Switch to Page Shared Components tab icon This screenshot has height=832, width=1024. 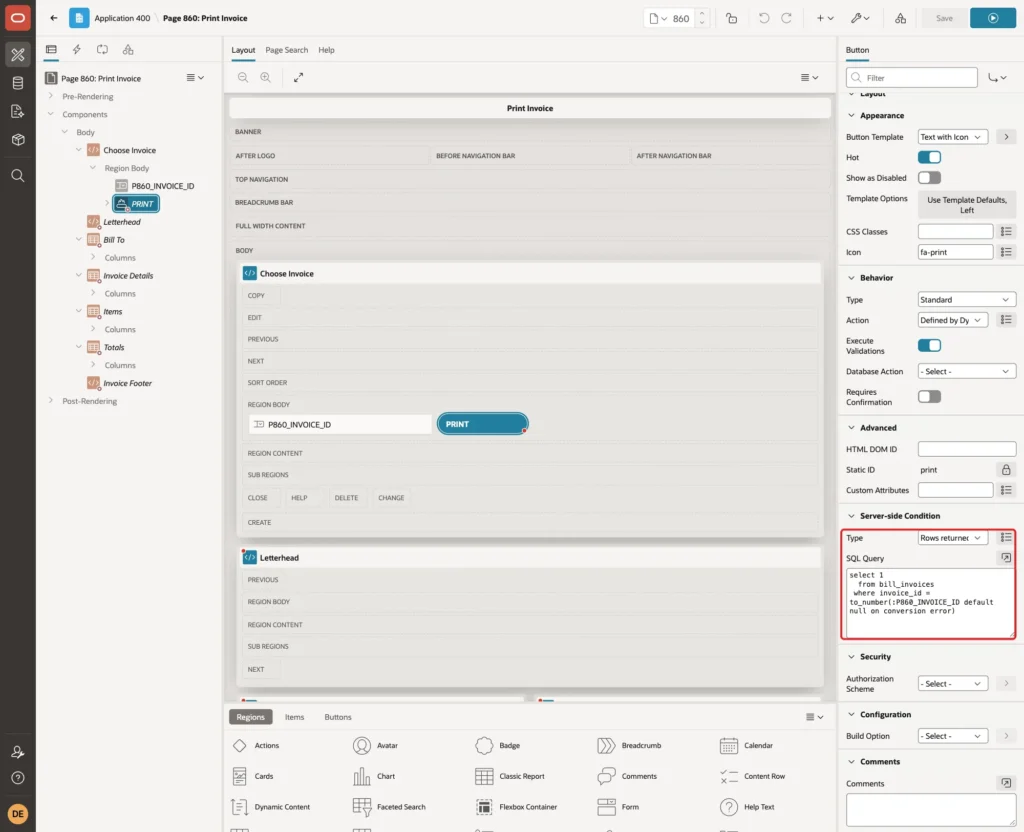128,50
